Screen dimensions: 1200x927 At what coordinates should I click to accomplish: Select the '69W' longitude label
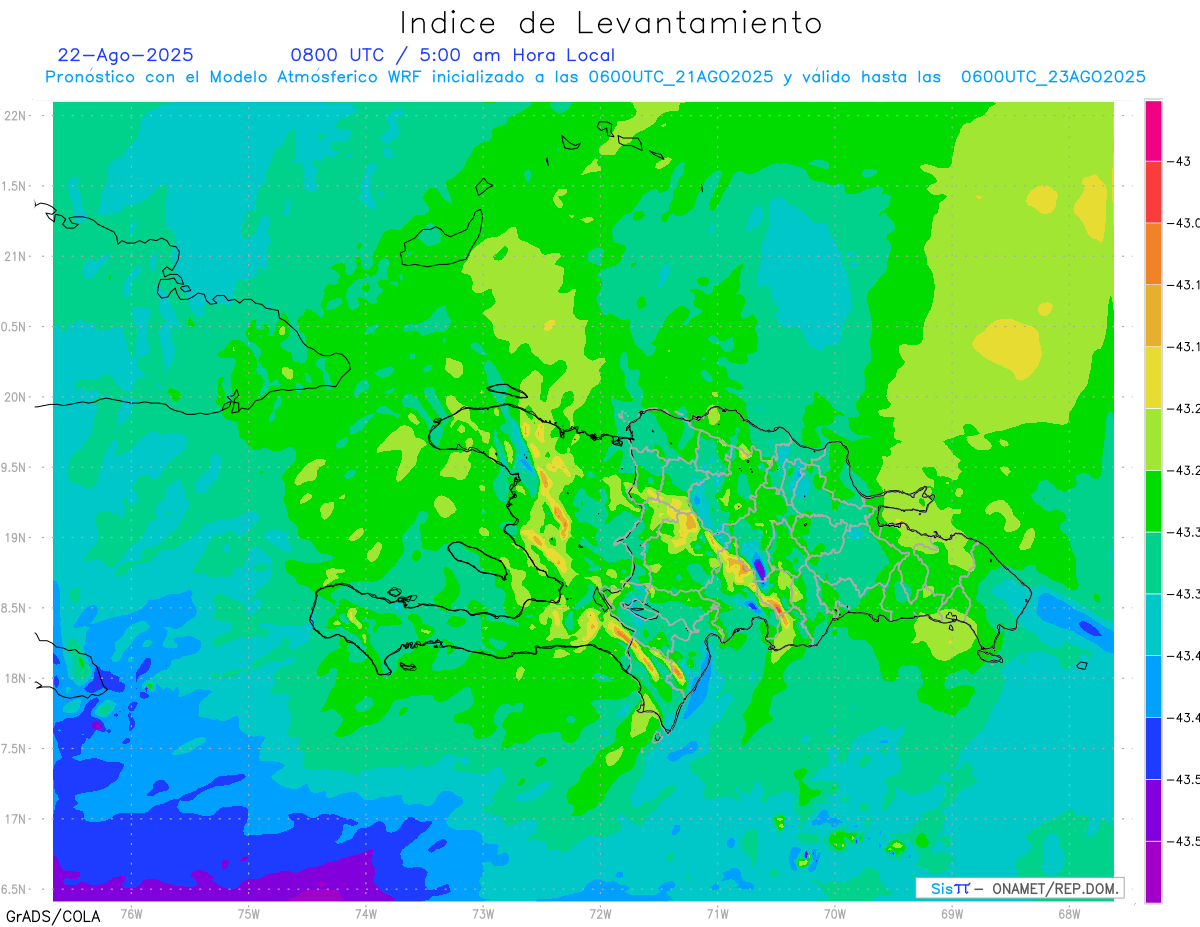click(x=952, y=913)
